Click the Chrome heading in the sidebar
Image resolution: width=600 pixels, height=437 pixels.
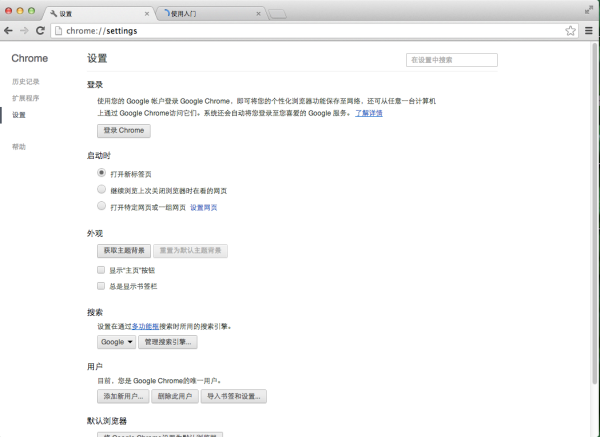pos(30,59)
